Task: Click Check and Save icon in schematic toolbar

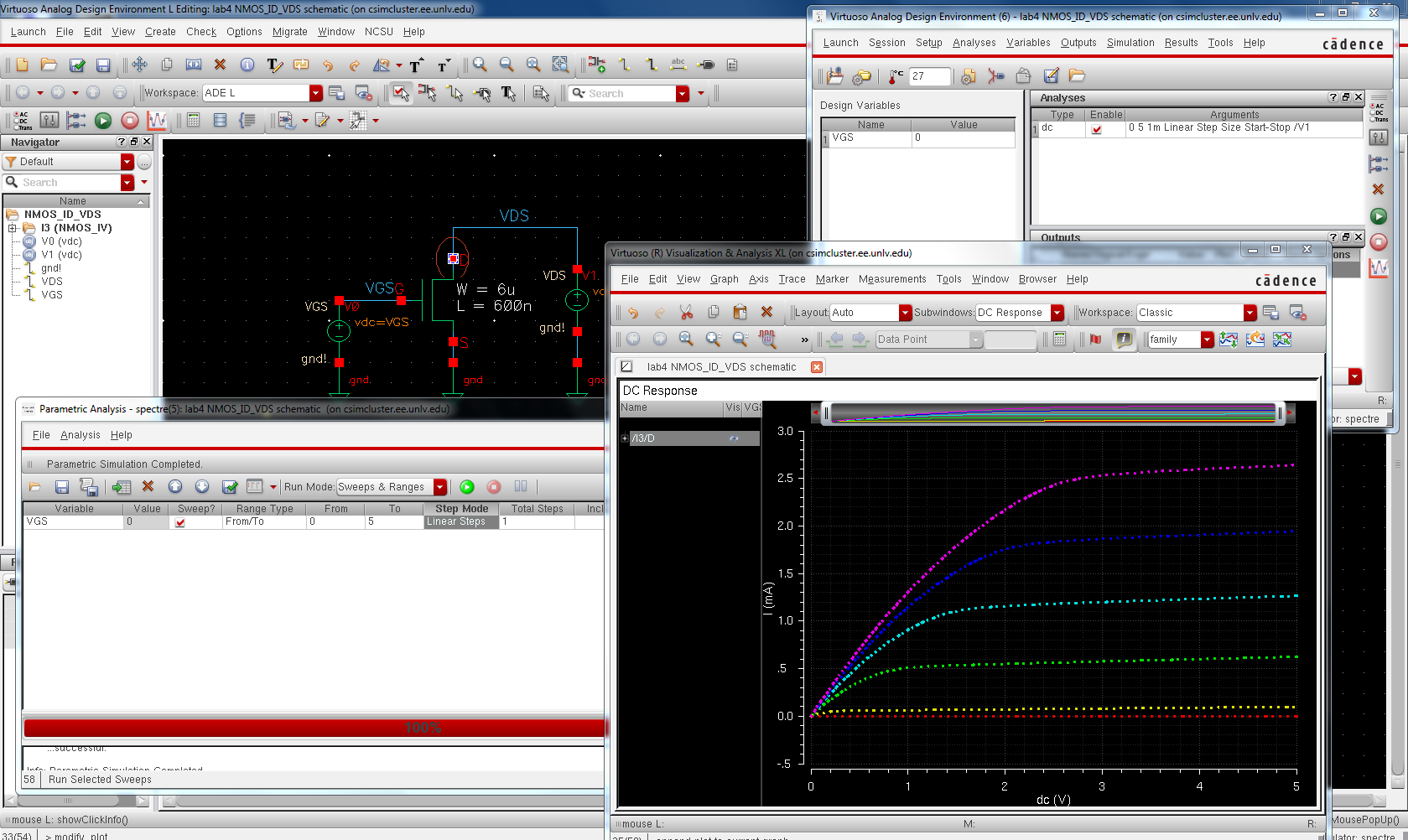Action: click(x=77, y=65)
